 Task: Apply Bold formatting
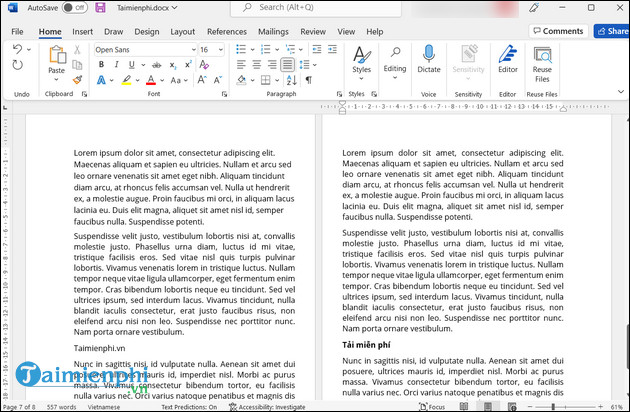coord(100,65)
